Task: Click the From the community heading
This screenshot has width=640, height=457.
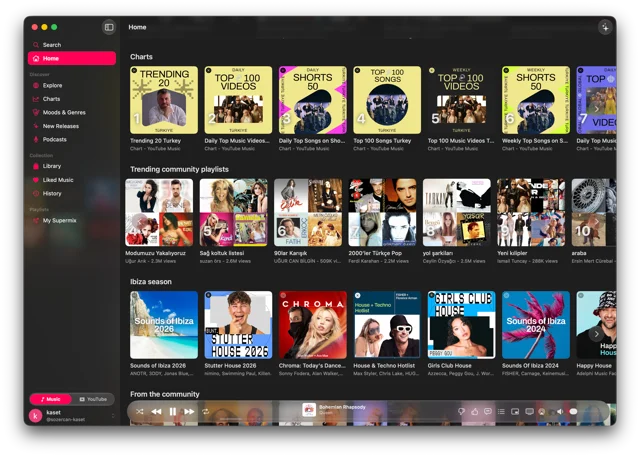Action: click(x=165, y=394)
